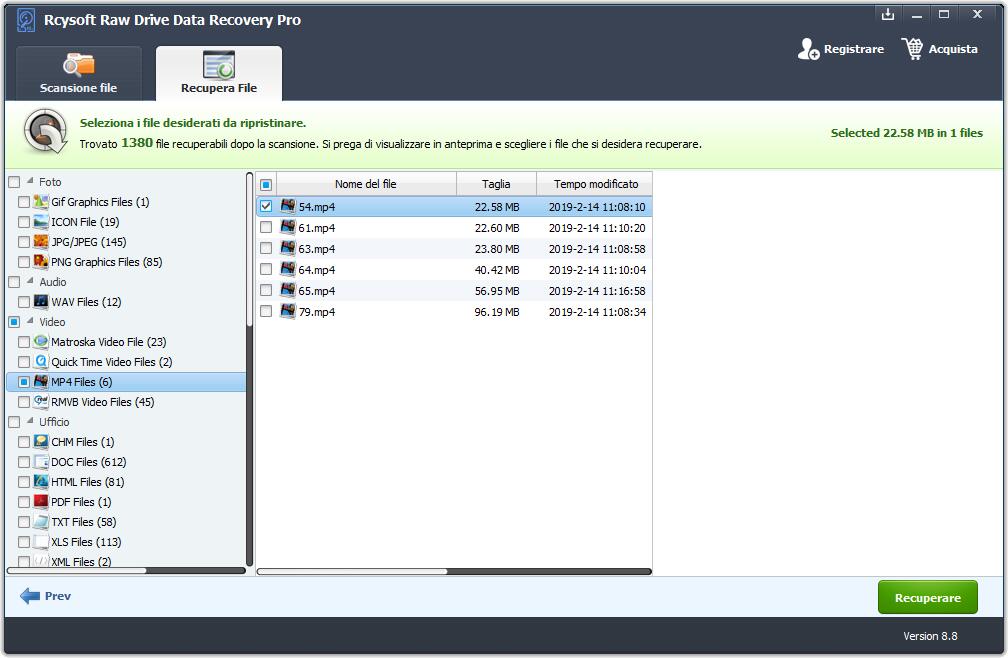Screen dimensions: 1008x658
Task: Uncheck the 54.mp4 file checkbox
Action: 266,207
